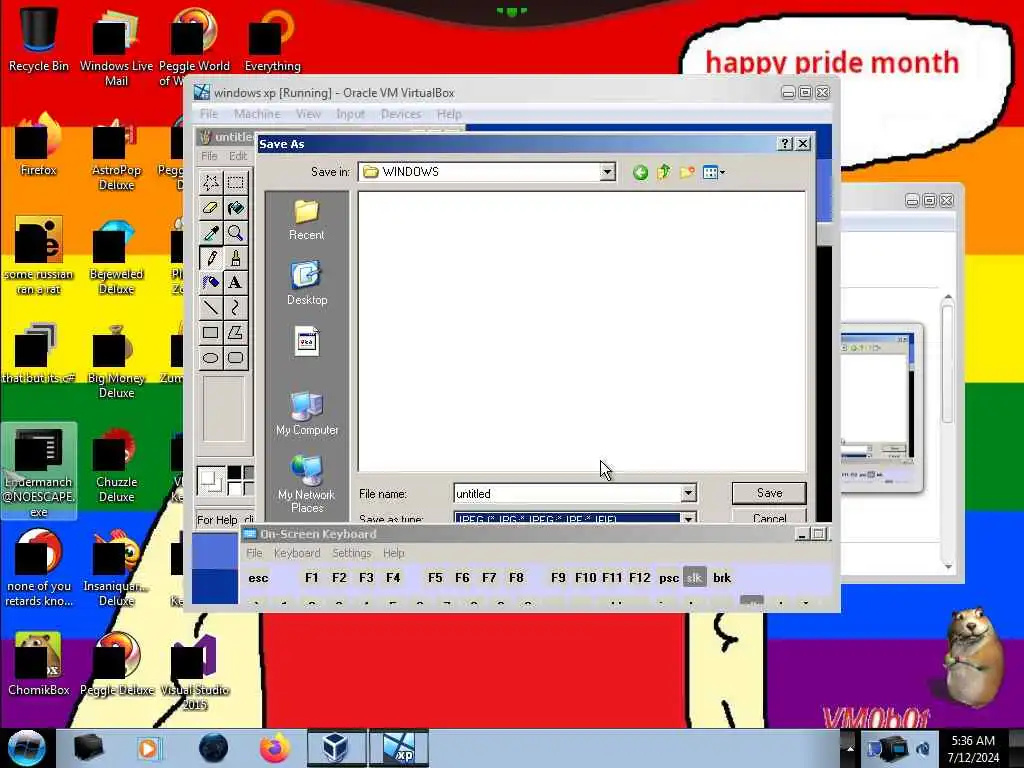Screen dimensions: 1024x768
Task: Open VirtualBox Help menu
Action: coord(449,114)
